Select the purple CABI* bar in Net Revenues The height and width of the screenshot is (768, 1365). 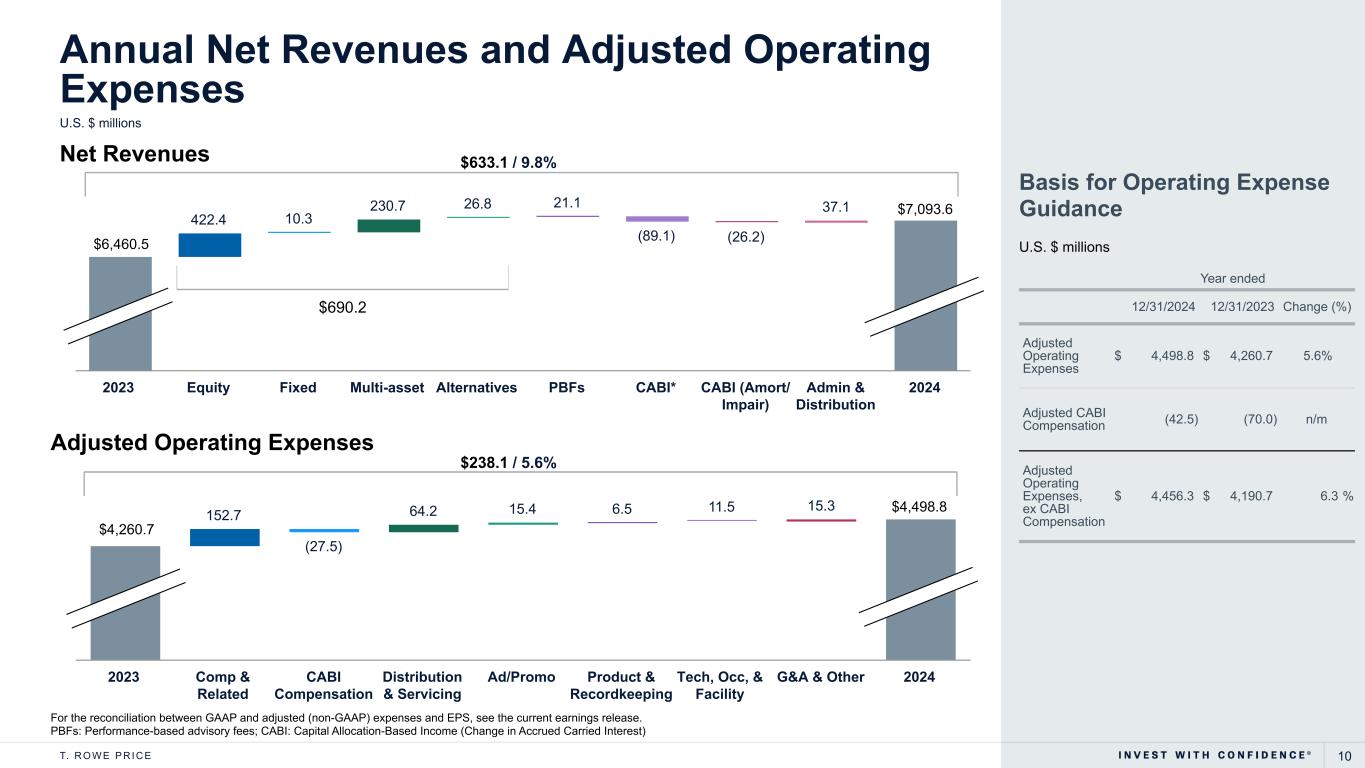pos(657,218)
